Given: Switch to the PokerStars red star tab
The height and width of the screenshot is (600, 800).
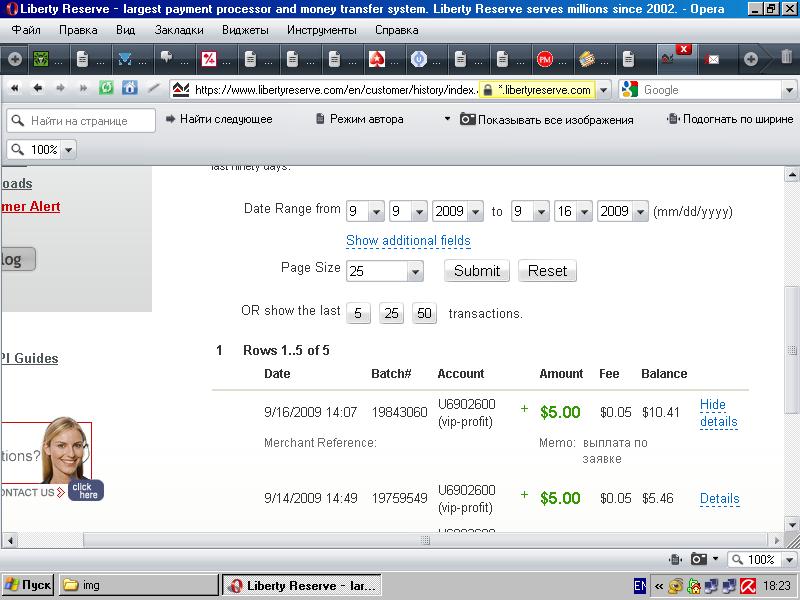Looking at the screenshot, I should point(377,59).
